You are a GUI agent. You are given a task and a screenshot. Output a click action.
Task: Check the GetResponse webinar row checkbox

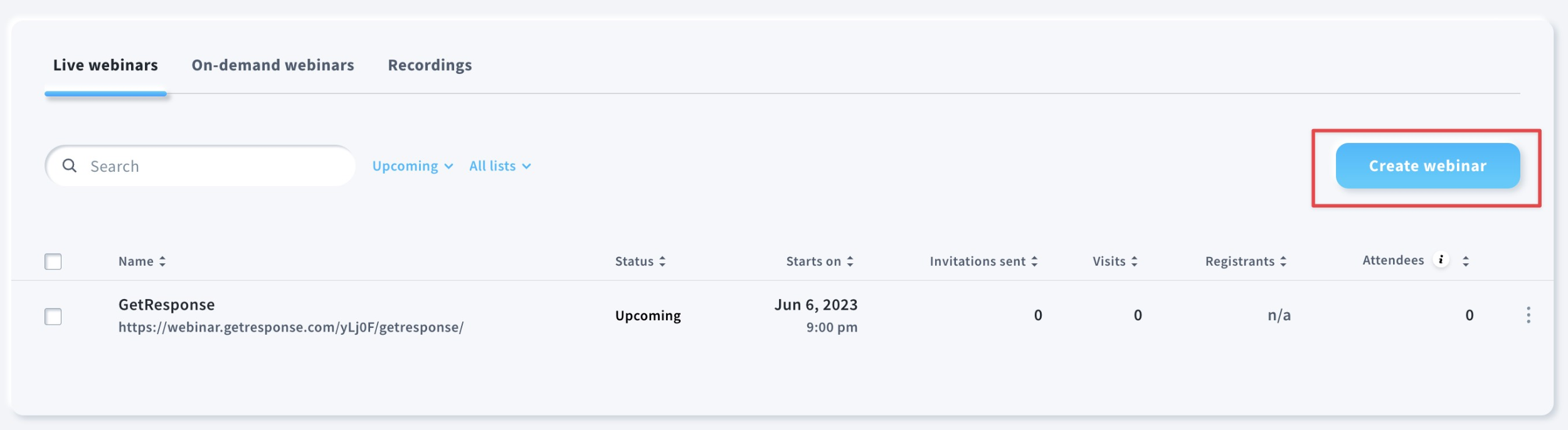[x=53, y=317]
